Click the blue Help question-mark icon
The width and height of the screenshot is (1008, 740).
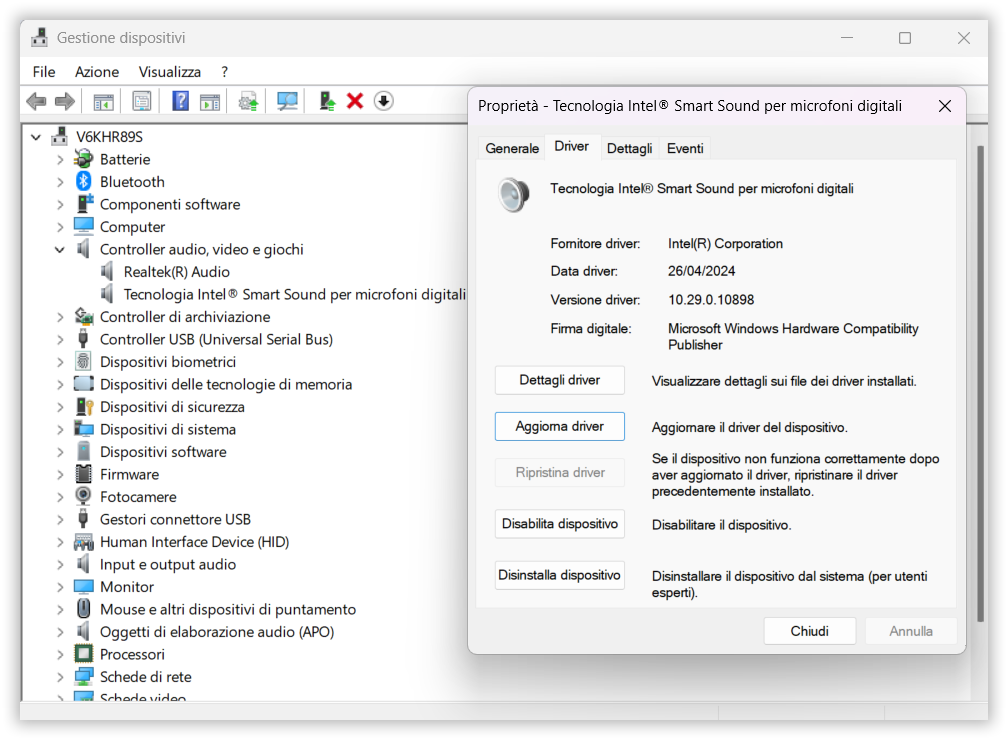coord(181,101)
